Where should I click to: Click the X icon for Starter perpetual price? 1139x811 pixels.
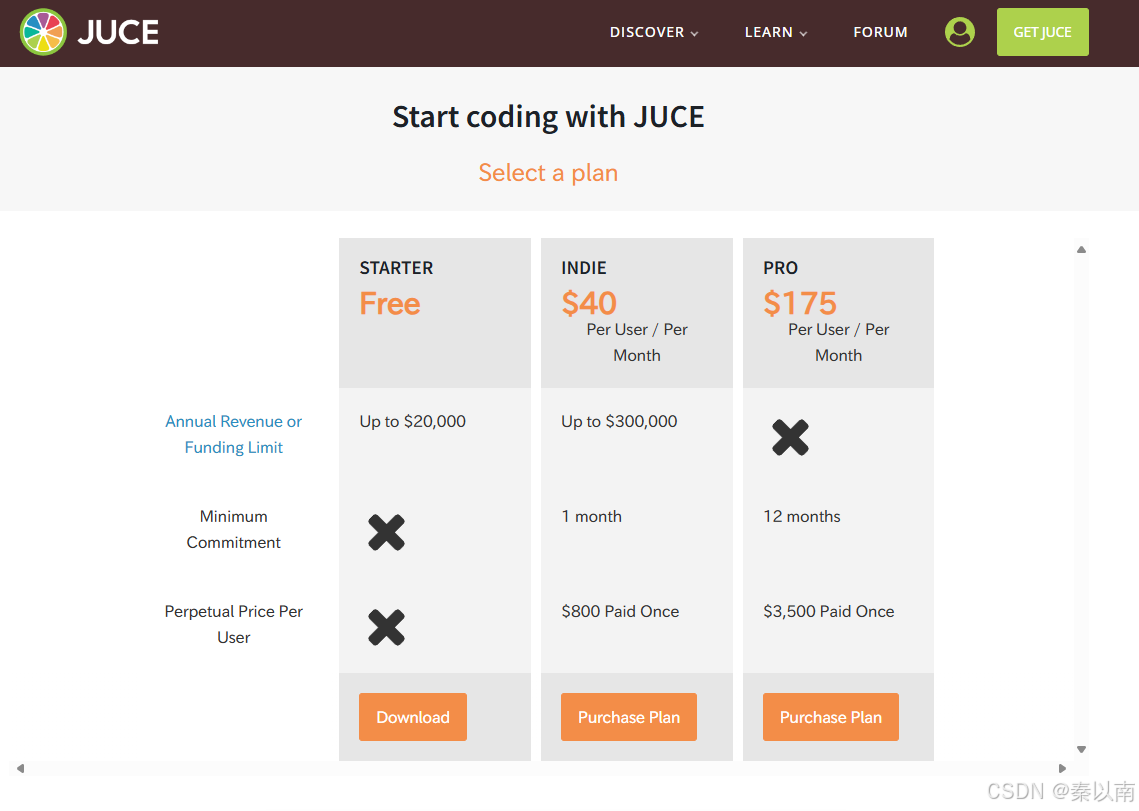(386, 628)
